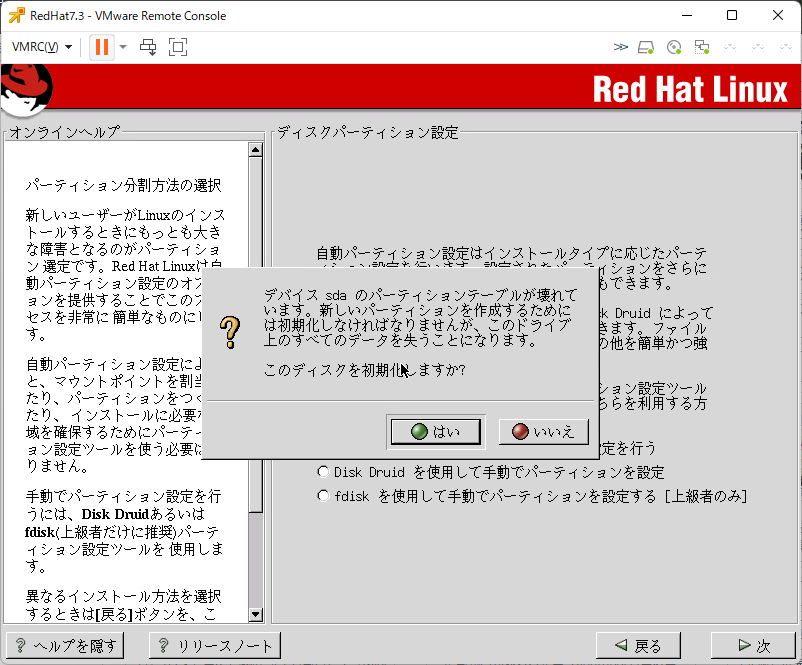Maximize the VMware Remote Console window
The image size is (802, 665).
point(732,15)
